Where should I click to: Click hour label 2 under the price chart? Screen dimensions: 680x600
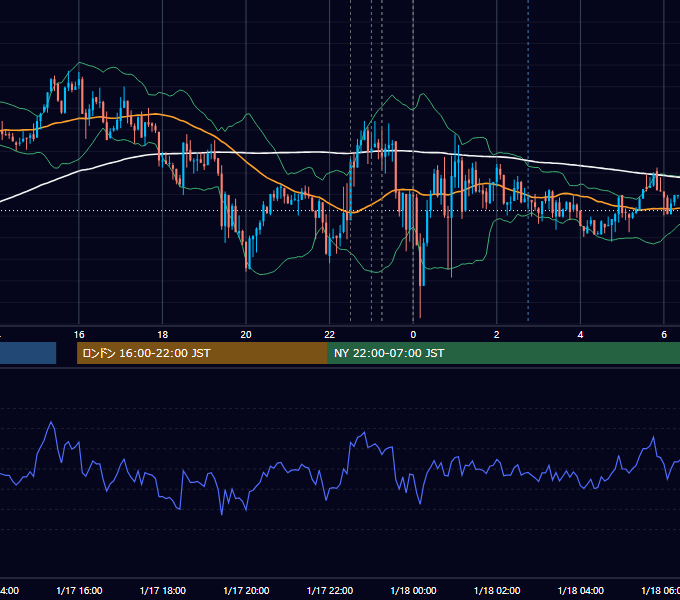pyautogui.click(x=497, y=335)
